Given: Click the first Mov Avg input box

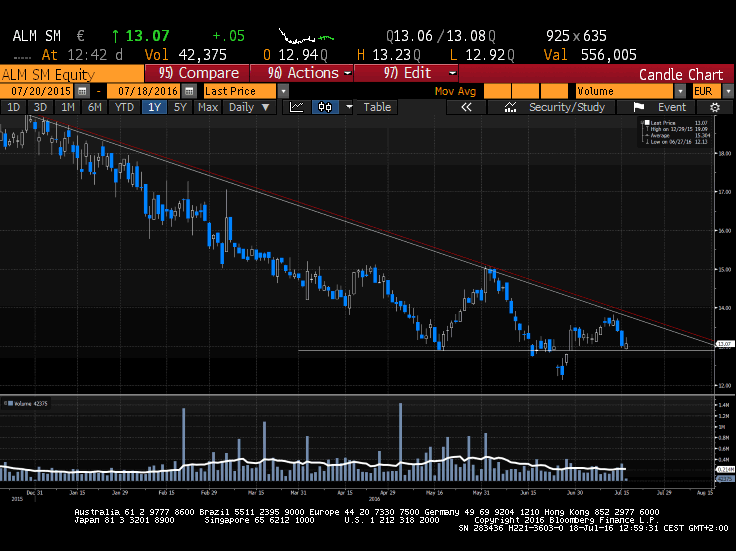Looking at the screenshot, I should pos(498,91).
